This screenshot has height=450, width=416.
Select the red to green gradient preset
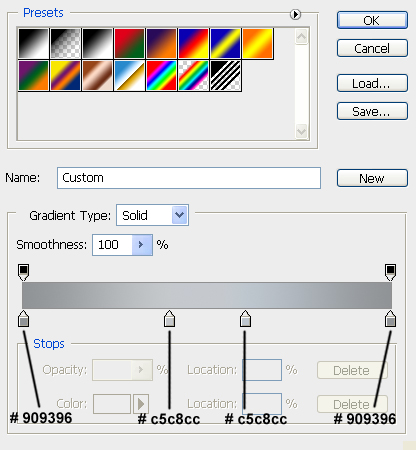129,43
